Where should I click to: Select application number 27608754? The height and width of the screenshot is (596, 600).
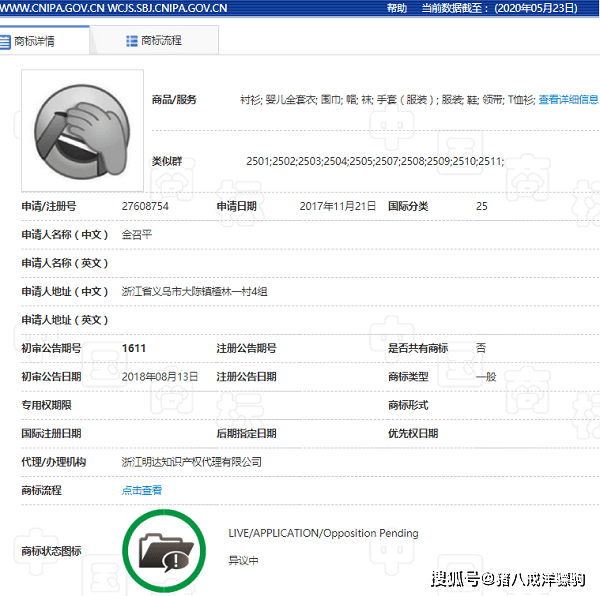(145, 206)
